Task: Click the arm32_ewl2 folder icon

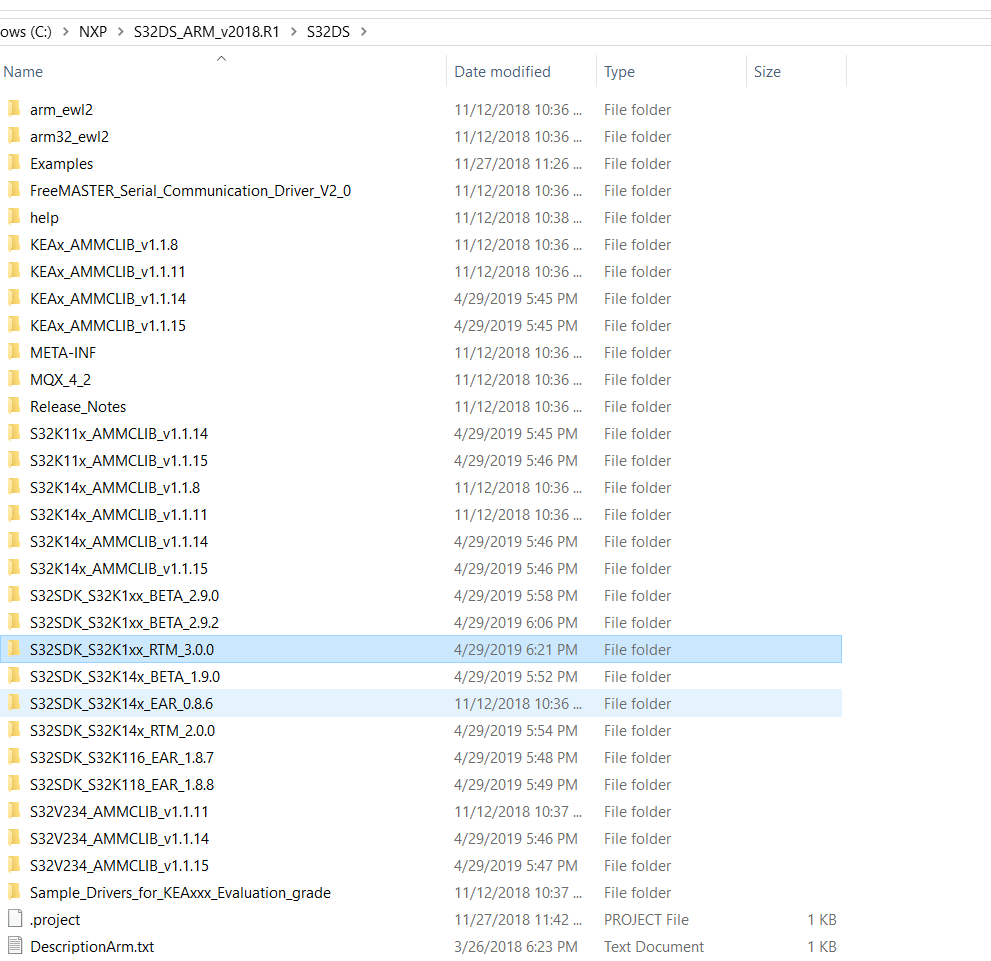Action: [x=15, y=136]
